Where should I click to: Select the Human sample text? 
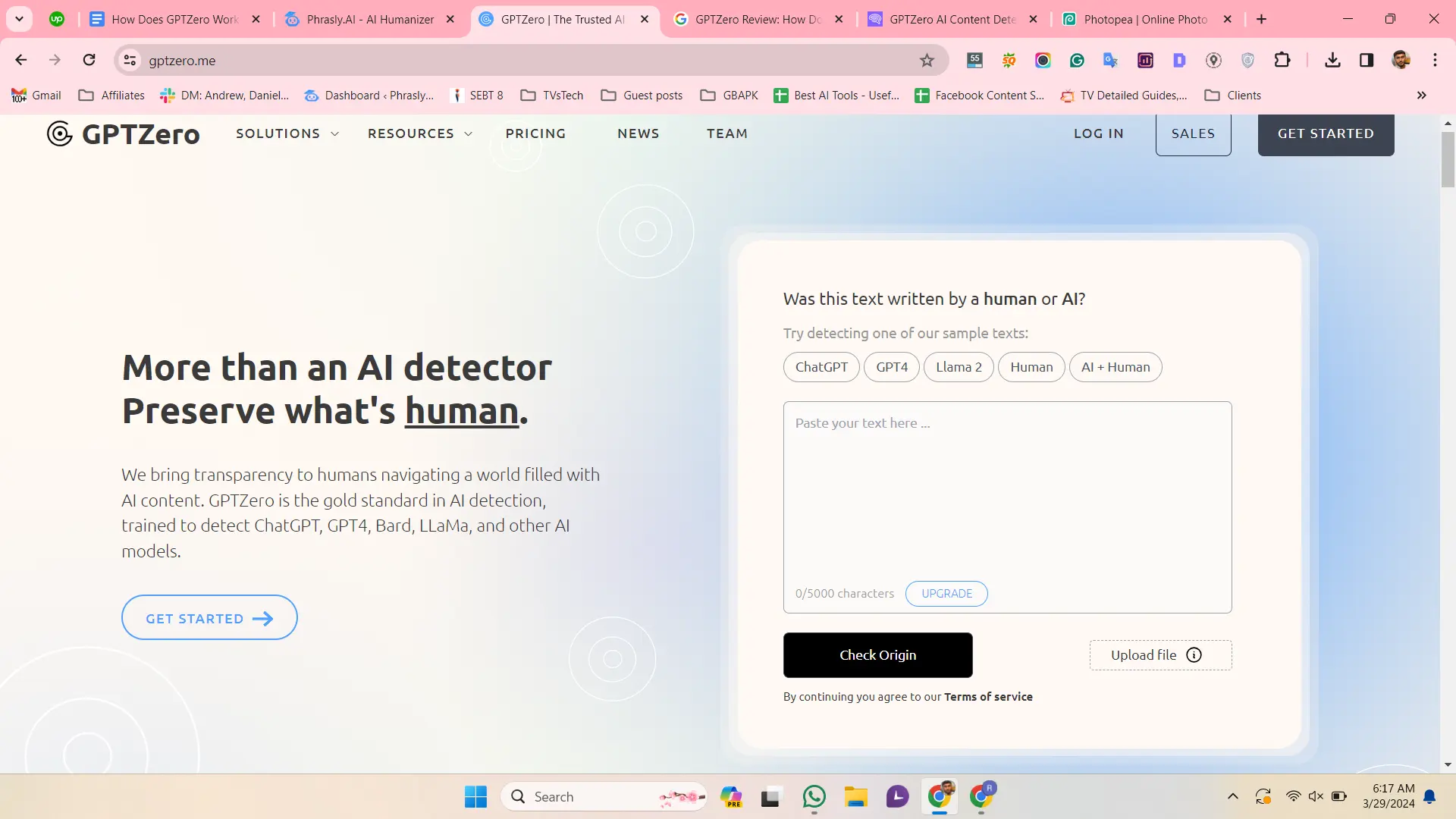coord(1032,367)
